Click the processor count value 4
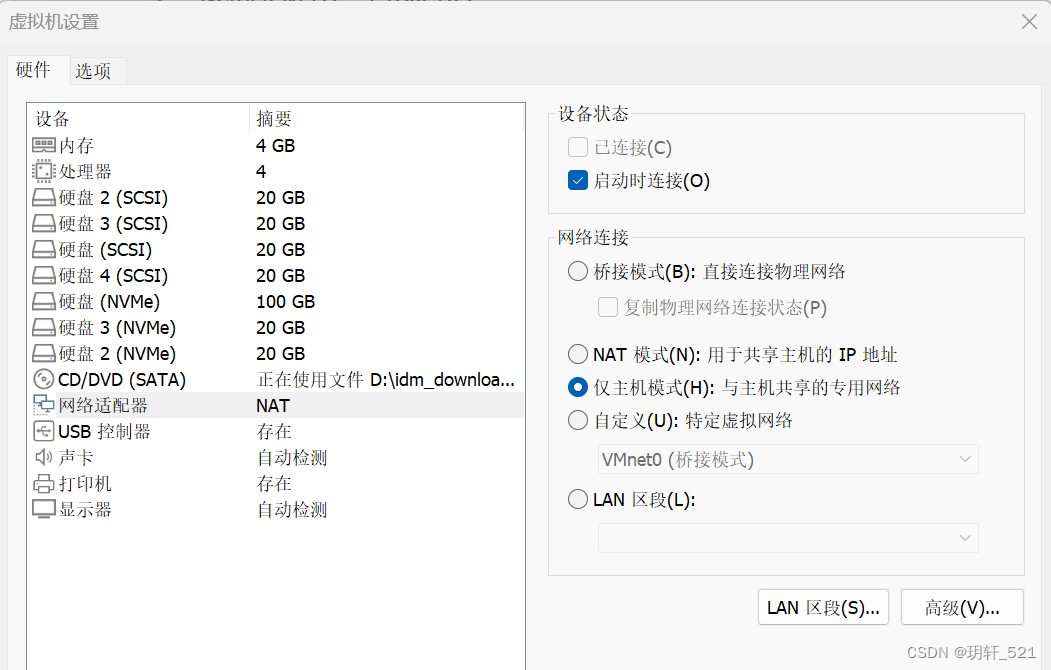 click(261, 172)
